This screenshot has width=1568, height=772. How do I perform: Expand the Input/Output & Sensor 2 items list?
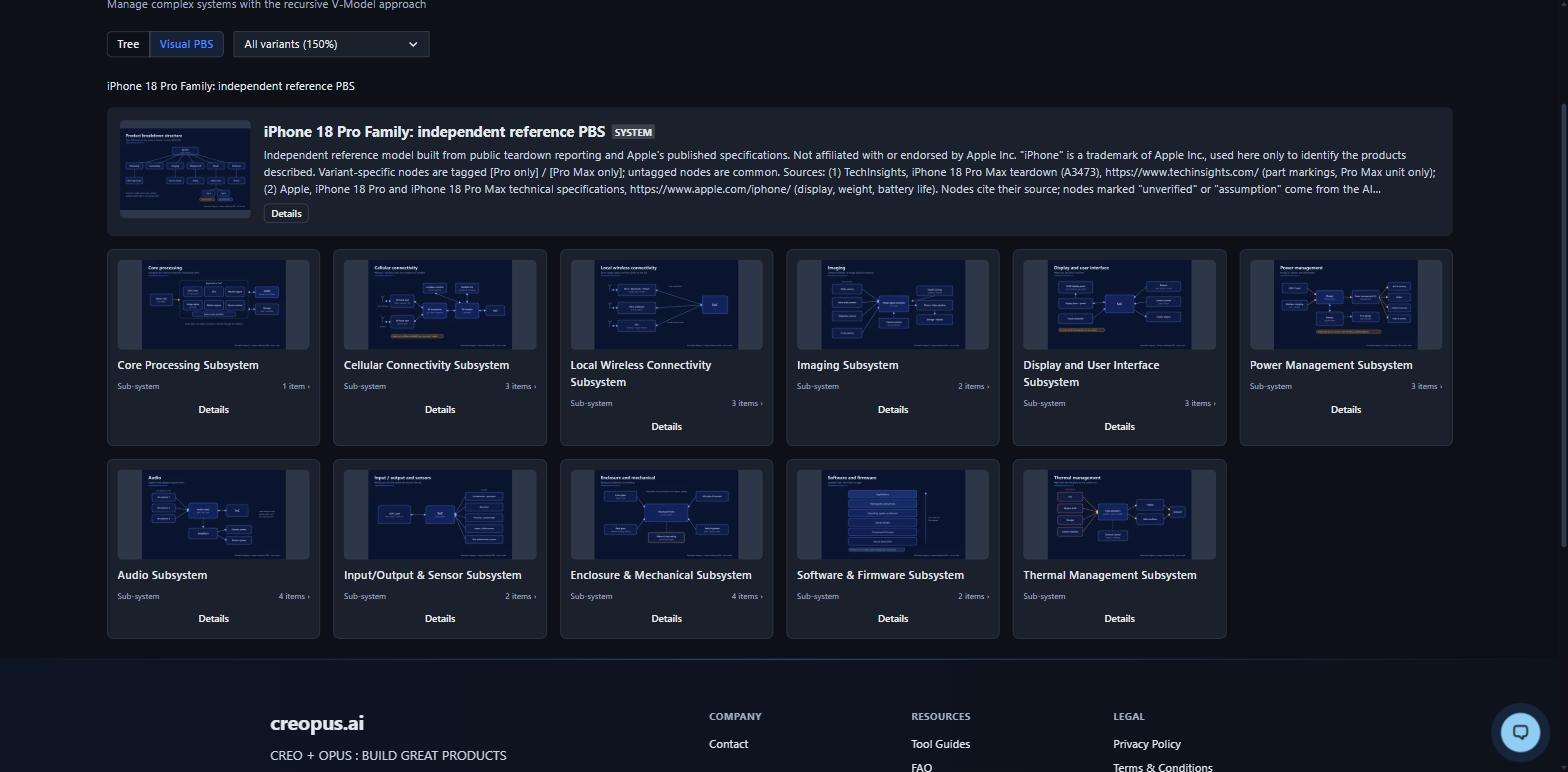pyautogui.click(x=520, y=596)
